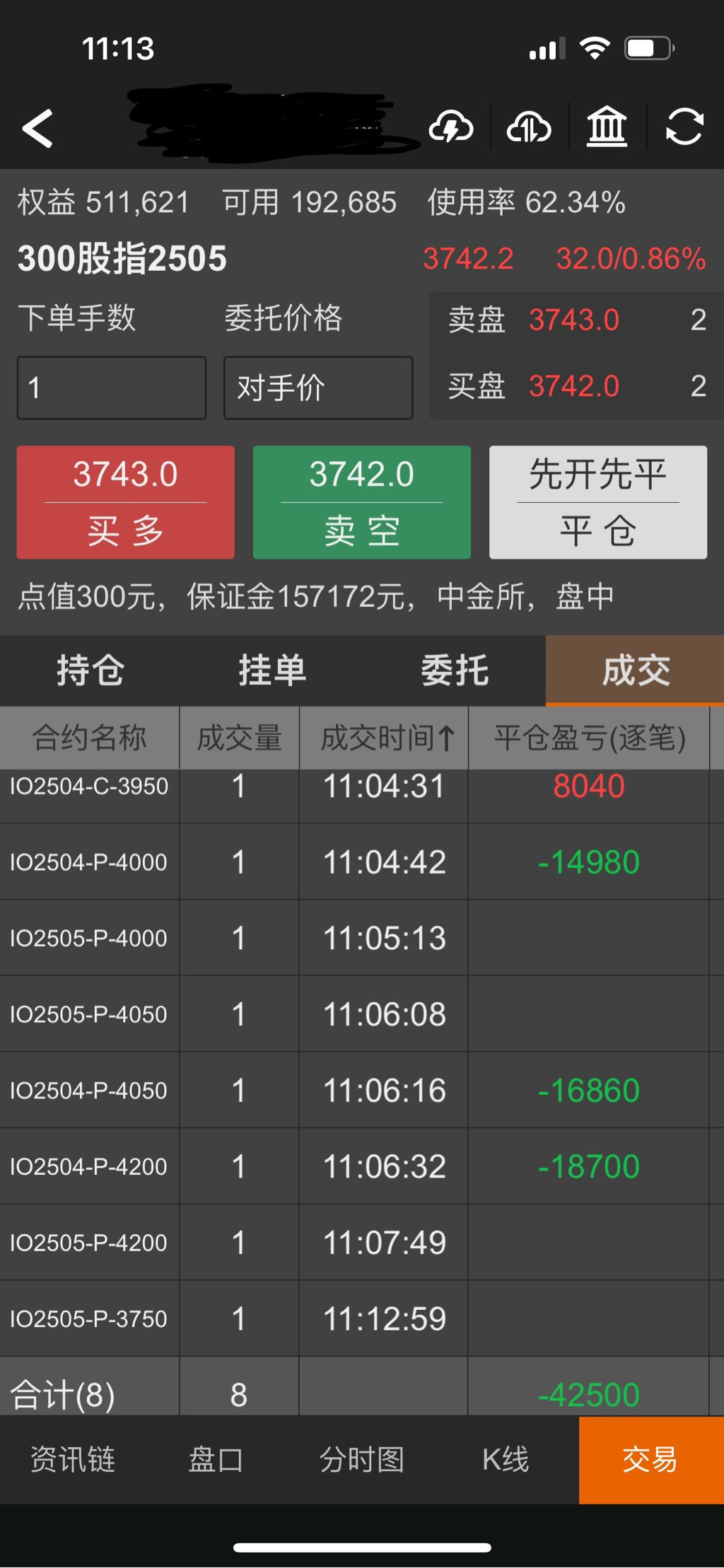Tap the change 32.0/0.86% value

click(631, 259)
